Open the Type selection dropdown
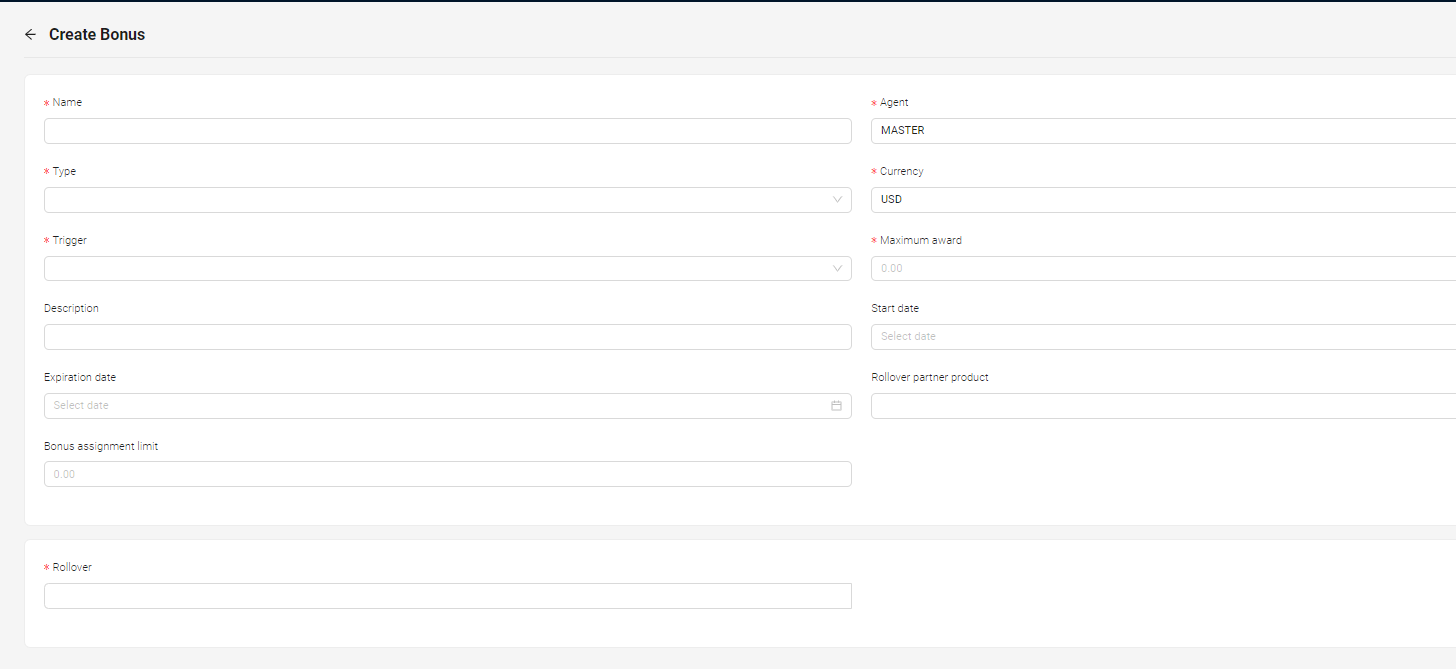This screenshot has height=669, width=1456. pyautogui.click(x=448, y=199)
